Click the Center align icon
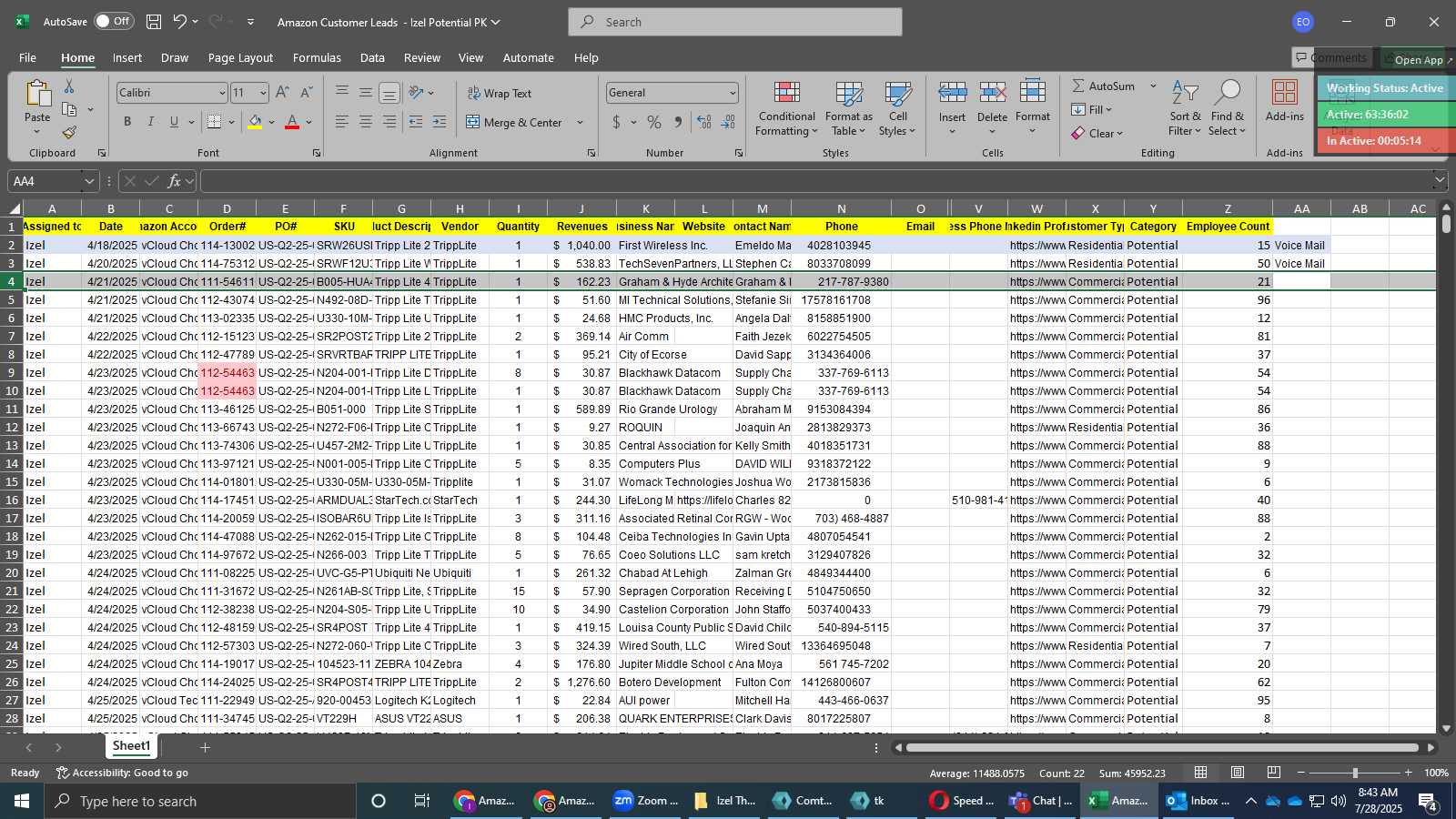1456x819 pixels. tap(366, 122)
